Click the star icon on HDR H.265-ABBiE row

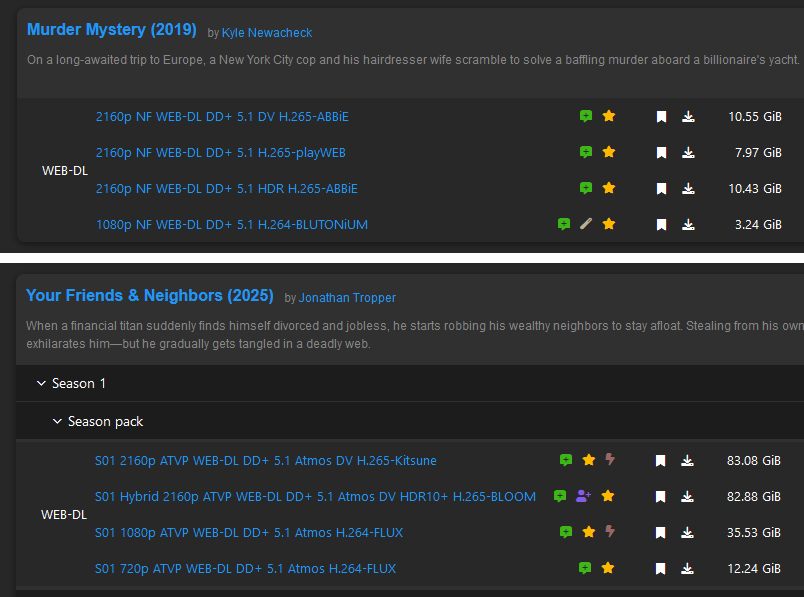(609, 188)
